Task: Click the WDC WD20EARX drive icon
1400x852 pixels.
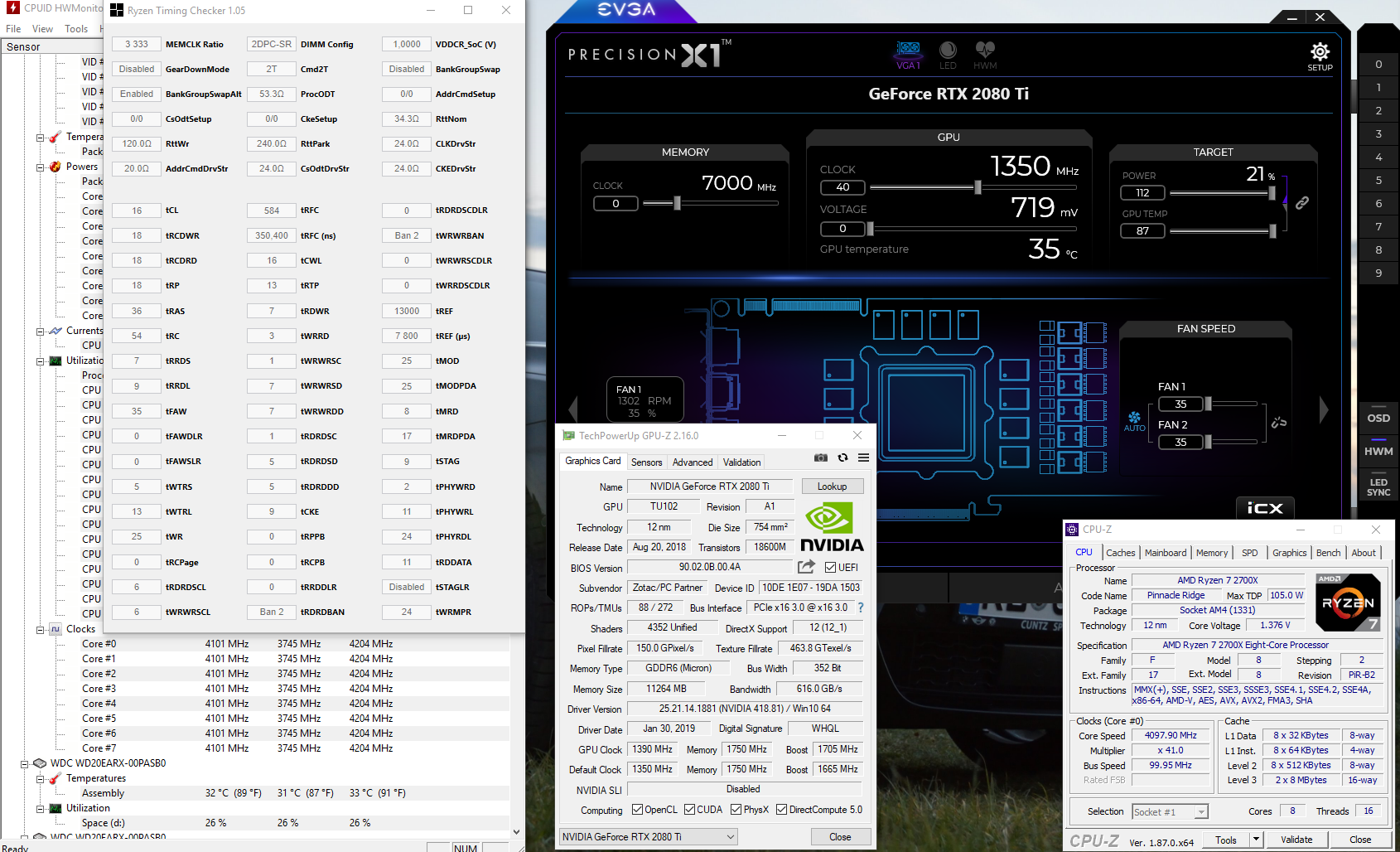Action: coord(40,763)
